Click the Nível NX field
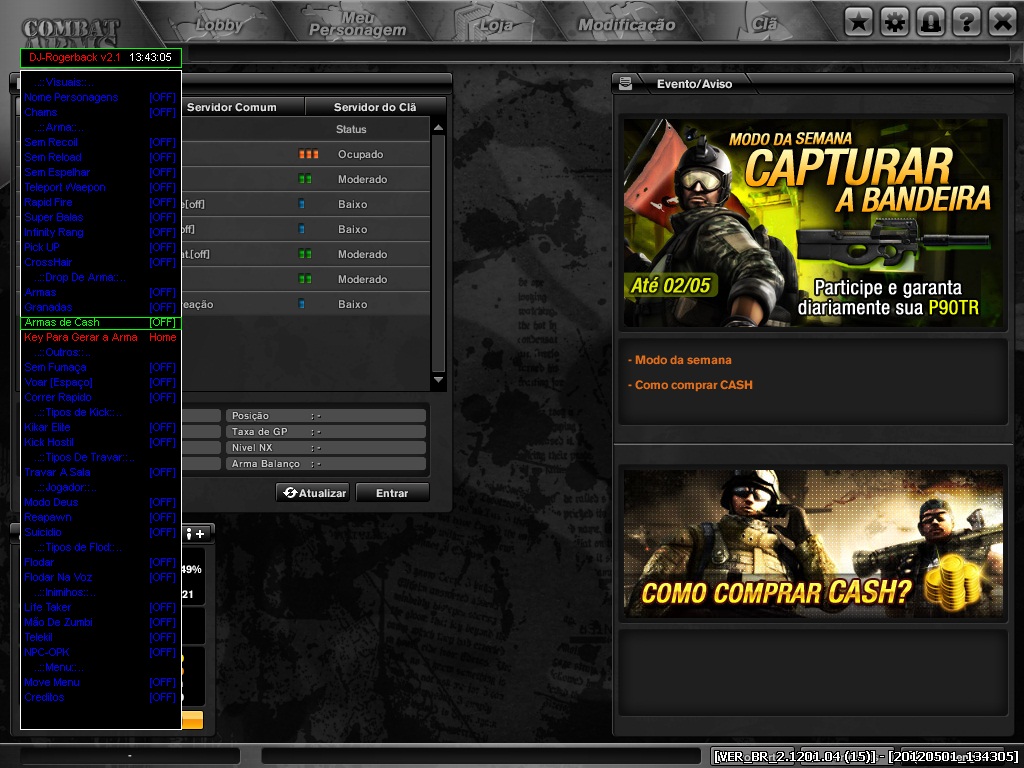Image resolution: width=1024 pixels, height=768 pixels. (326, 447)
